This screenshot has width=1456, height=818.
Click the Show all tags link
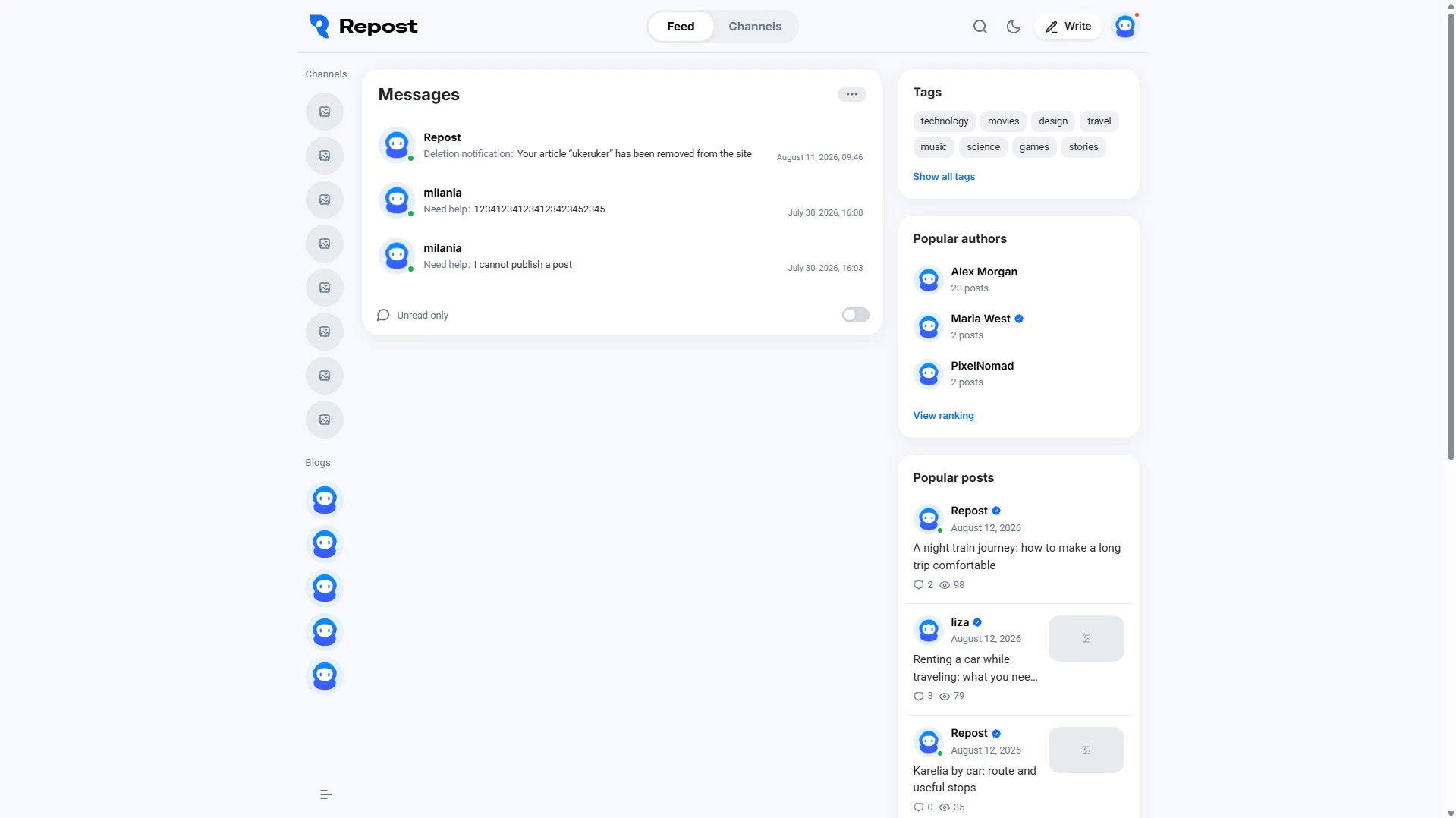pyautogui.click(x=943, y=177)
